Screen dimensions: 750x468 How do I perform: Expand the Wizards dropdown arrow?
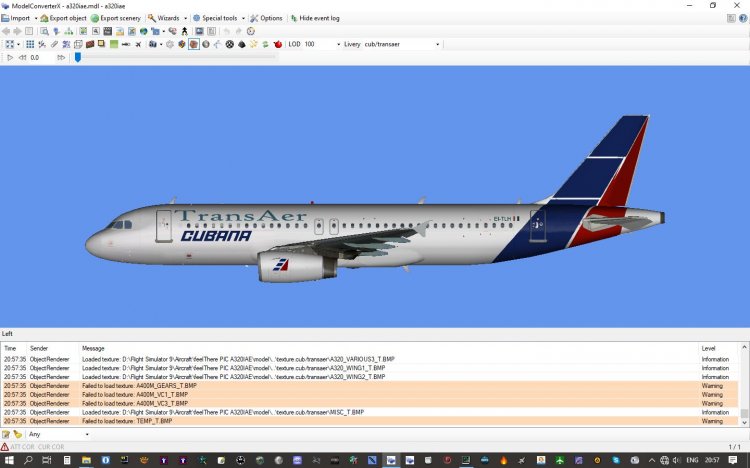click(186, 18)
